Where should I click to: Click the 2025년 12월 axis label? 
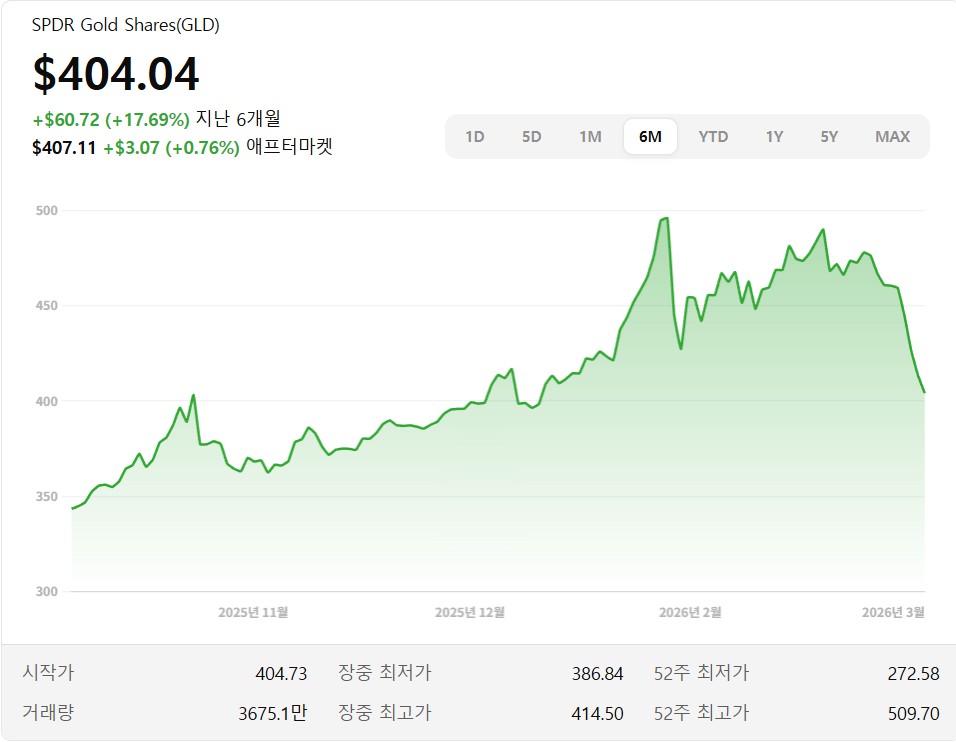(x=469, y=613)
